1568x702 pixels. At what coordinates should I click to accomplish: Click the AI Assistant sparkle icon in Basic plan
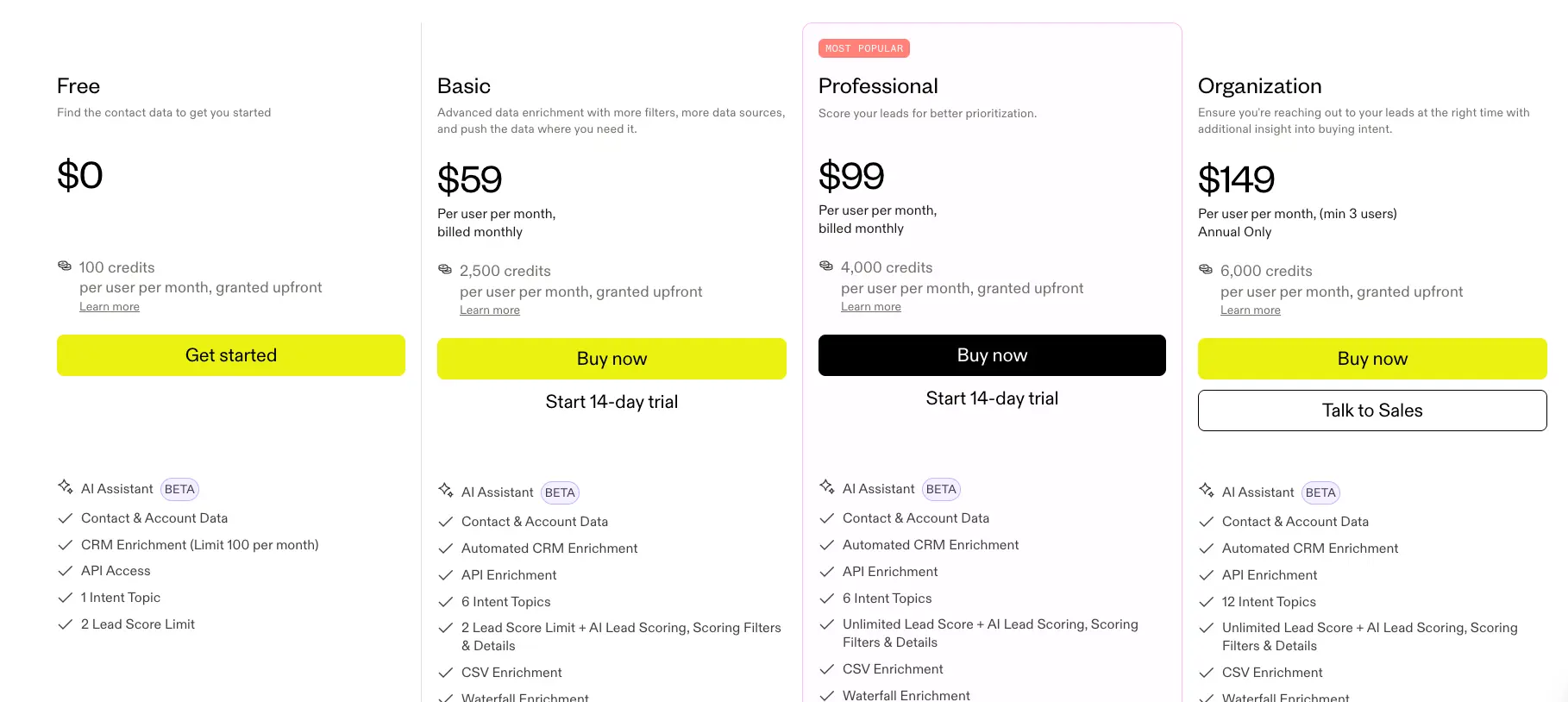coord(446,491)
